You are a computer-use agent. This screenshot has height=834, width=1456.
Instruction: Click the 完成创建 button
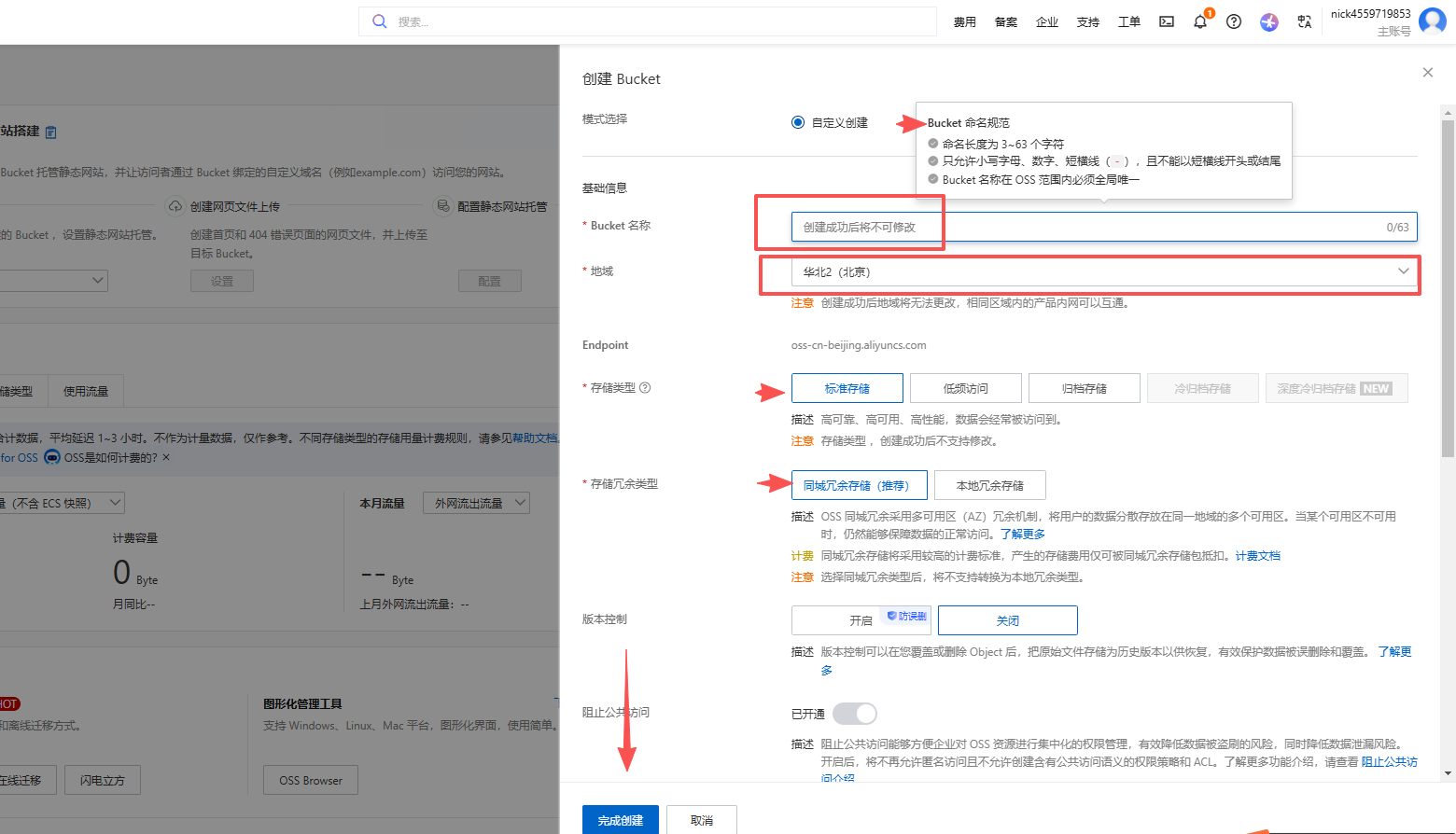620,819
